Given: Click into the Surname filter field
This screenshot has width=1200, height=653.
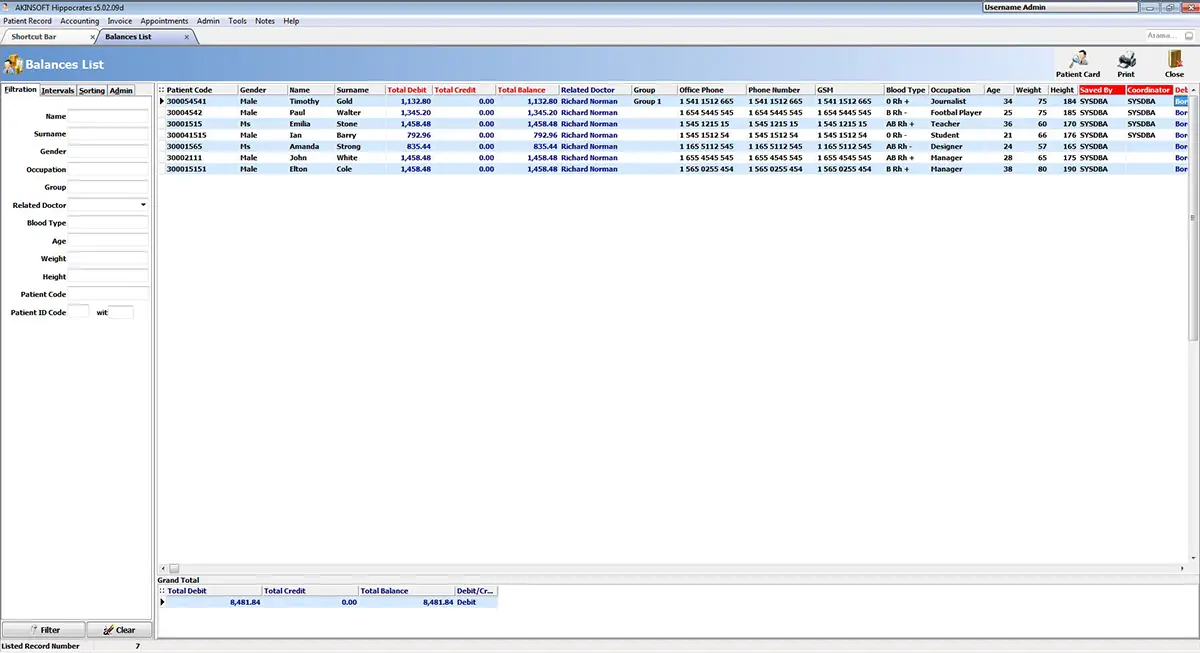Looking at the screenshot, I should tap(108, 134).
